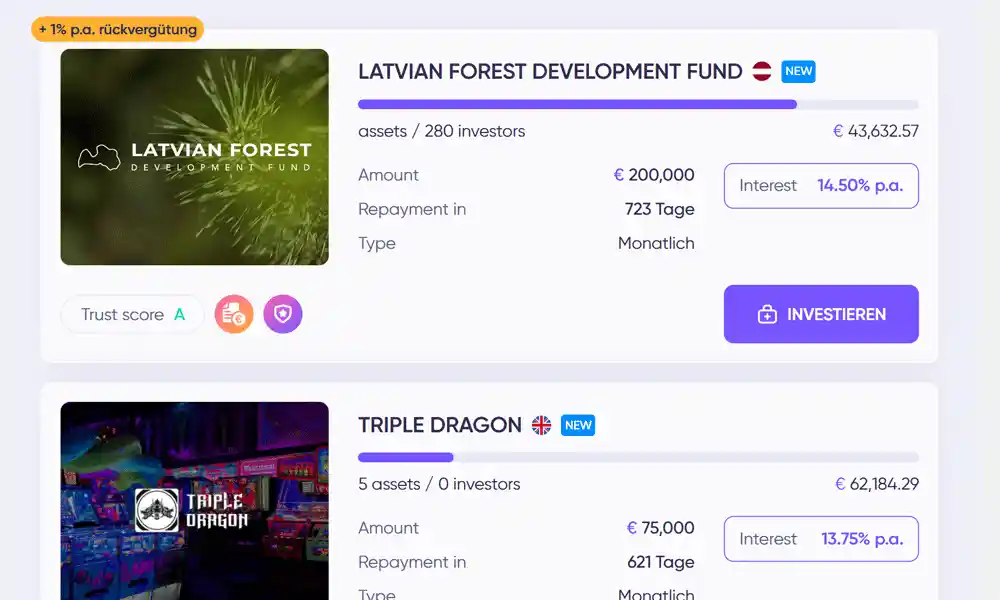Viewport: 1000px width, 600px height.
Task: Click the Interest 13.75% p.a. box
Action: tap(821, 539)
